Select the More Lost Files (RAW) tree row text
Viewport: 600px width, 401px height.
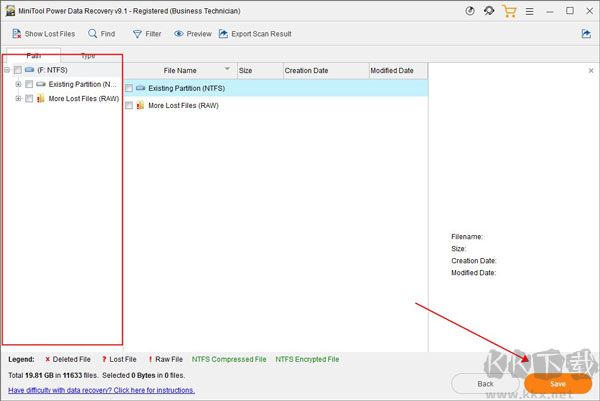coord(84,99)
